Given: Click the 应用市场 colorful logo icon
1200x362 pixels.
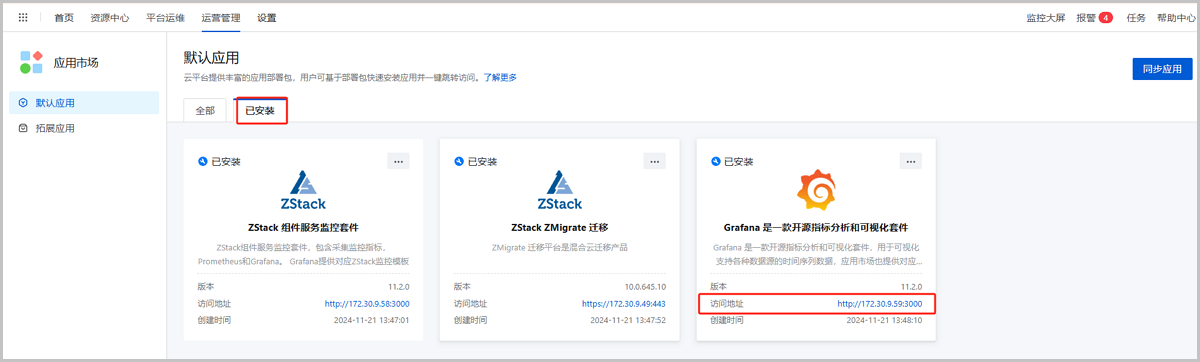Looking at the screenshot, I should (x=31, y=62).
